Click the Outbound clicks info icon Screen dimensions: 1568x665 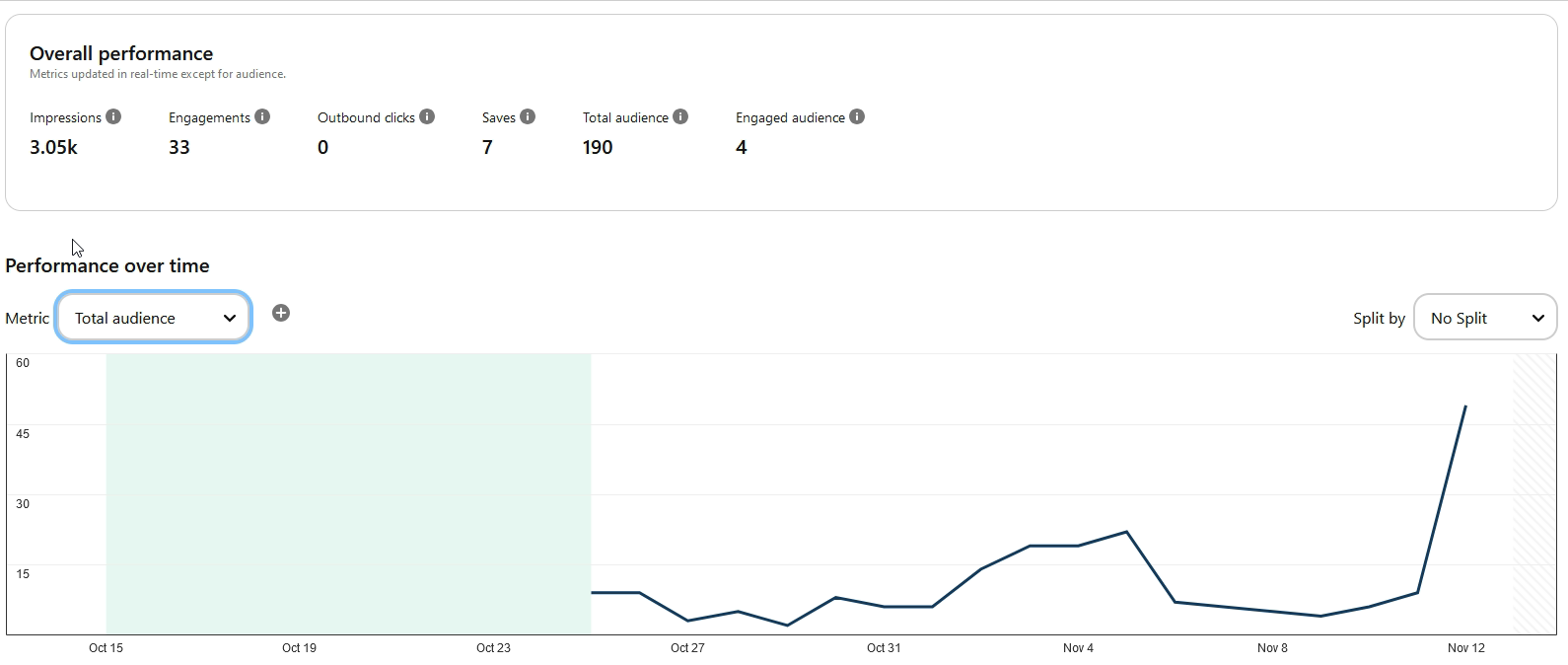point(427,116)
